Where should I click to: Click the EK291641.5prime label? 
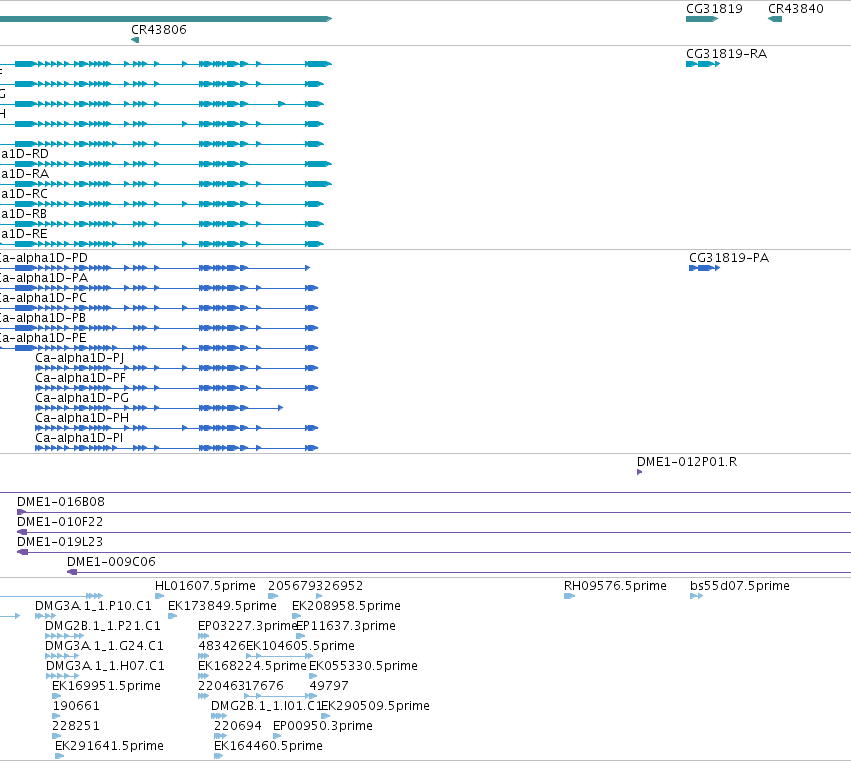109,746
